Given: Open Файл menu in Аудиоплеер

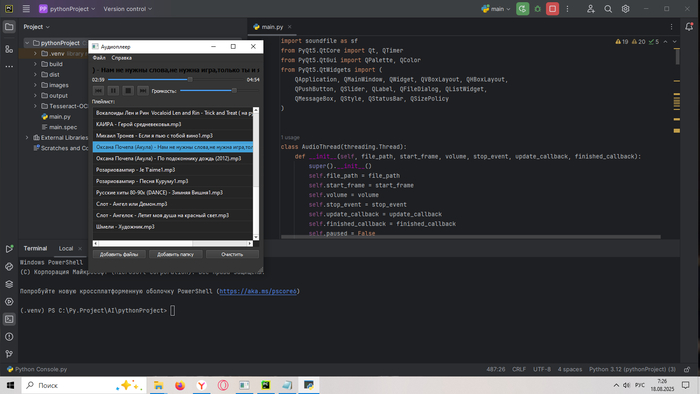Looking at the screenshot, I should click(x=99, y=58).
